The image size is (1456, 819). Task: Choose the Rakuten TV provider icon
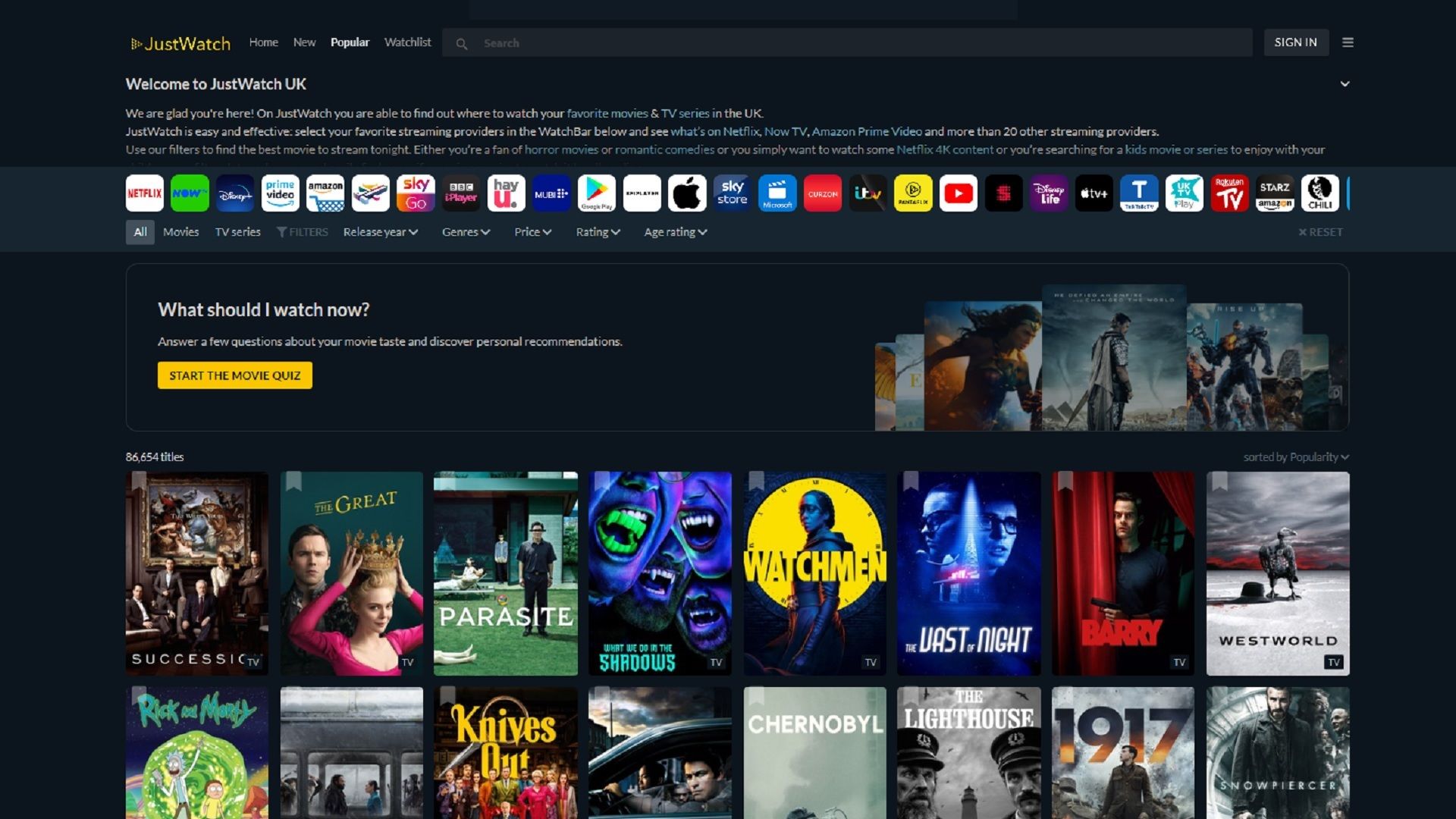coord(1229,193)
